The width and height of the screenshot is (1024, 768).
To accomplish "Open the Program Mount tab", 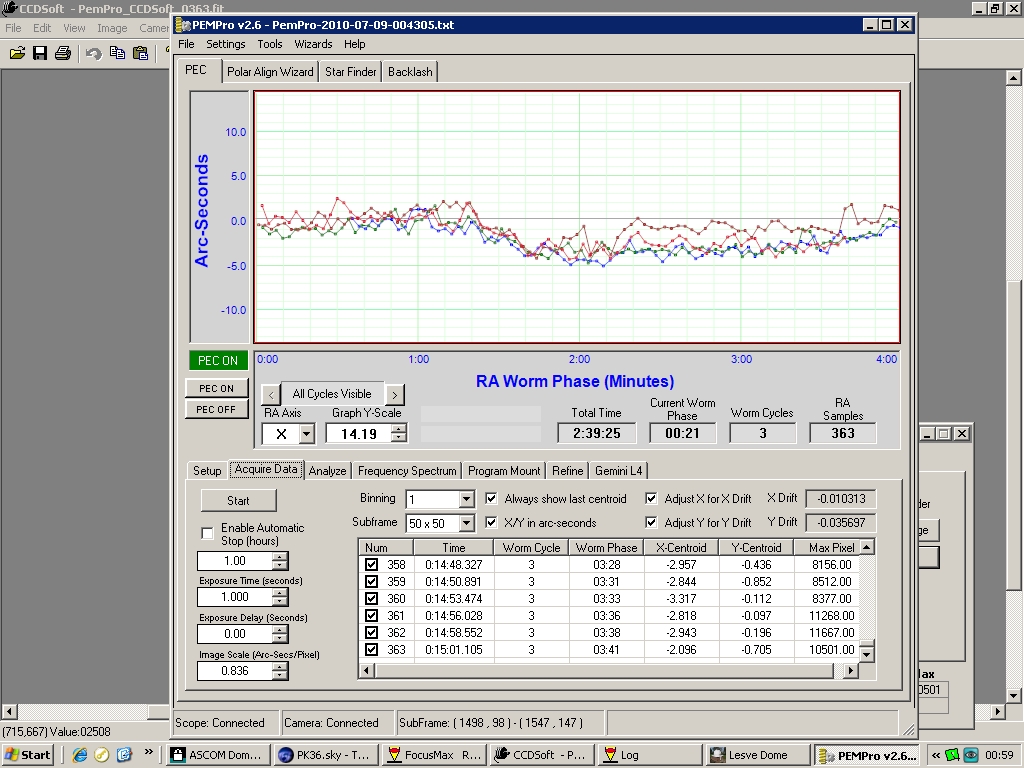I will tap(504, 471).
